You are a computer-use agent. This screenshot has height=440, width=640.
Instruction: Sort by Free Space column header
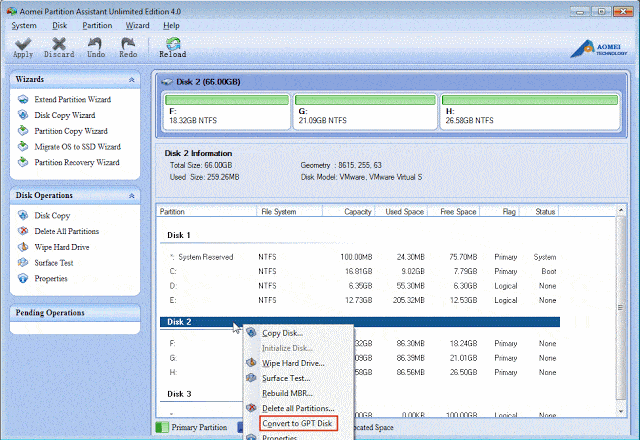click(453, 211)
